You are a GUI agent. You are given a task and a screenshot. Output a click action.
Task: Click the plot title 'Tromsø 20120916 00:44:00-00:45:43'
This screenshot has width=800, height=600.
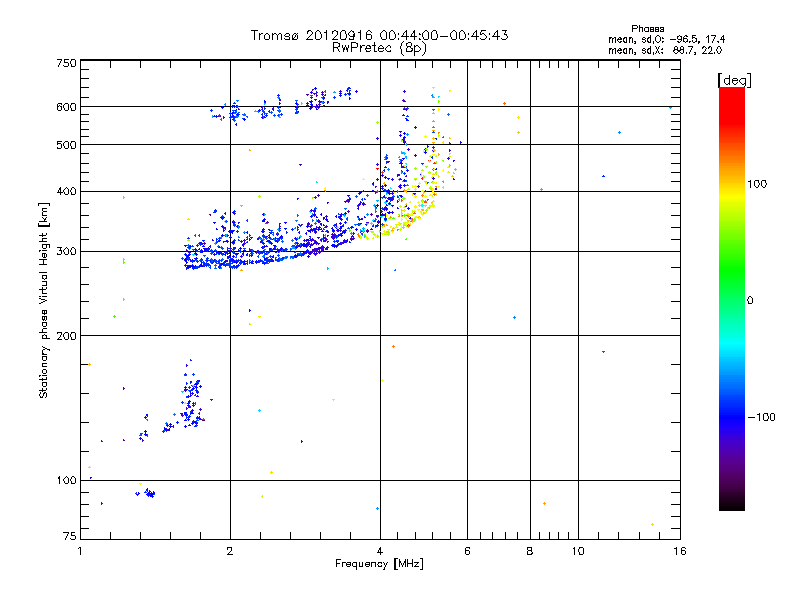click(x=379, y=35)
